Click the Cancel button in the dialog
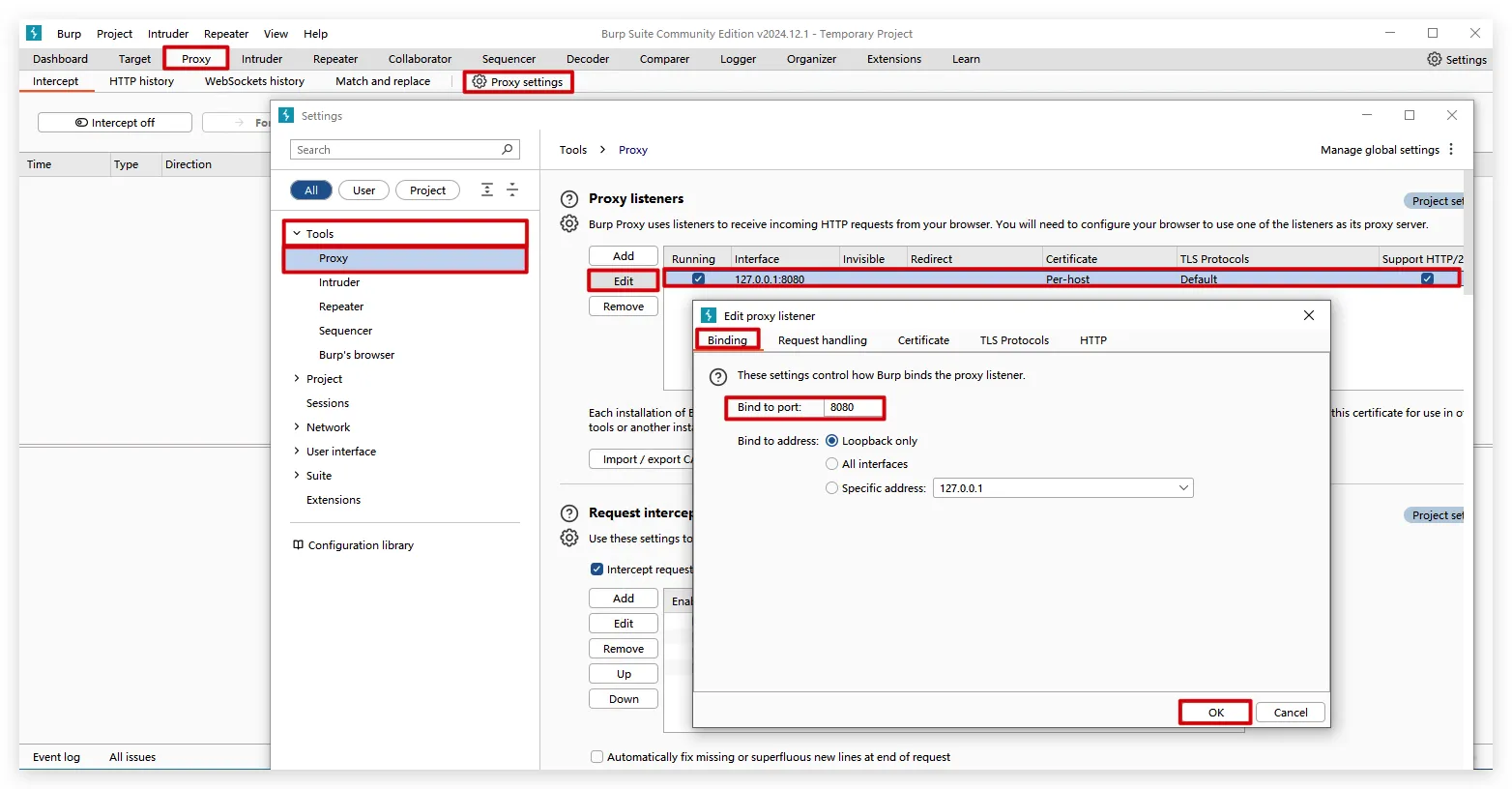Image resolution: width=1512 pixels, height=789 pixels. tap(1290, 713)
